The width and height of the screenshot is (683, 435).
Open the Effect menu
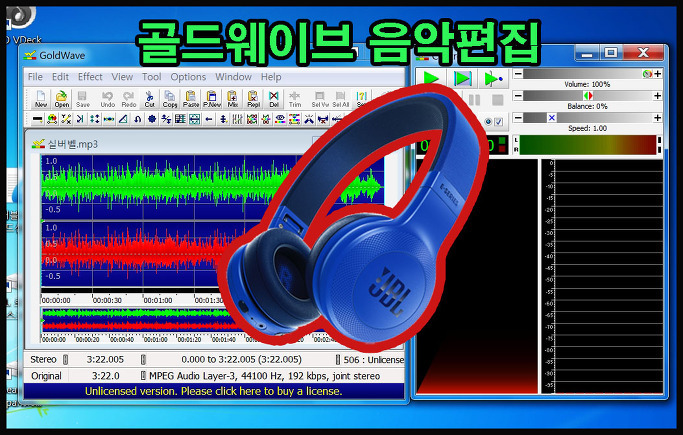(90, 77)
